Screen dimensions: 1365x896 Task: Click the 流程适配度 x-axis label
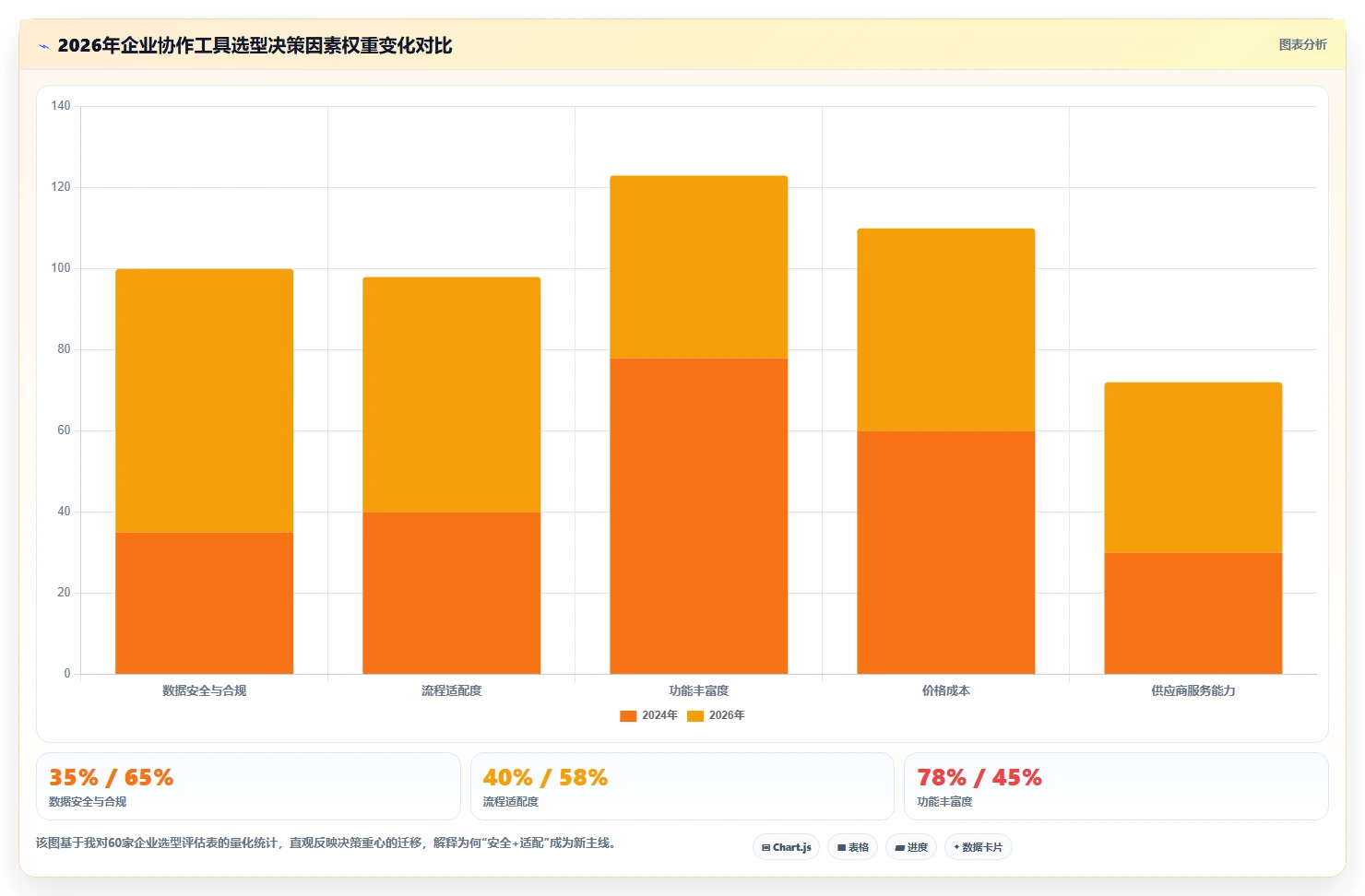pos(452,690)
